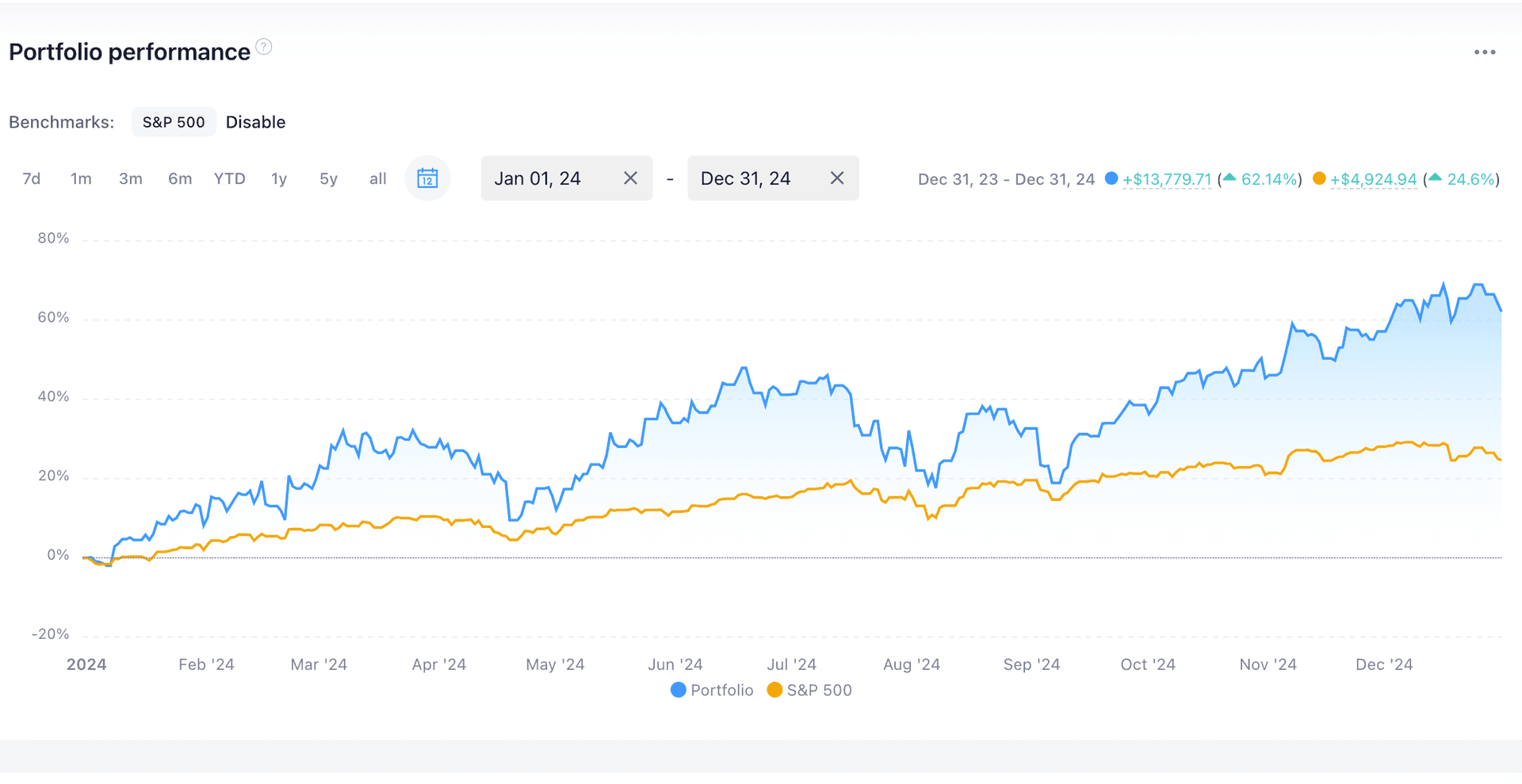Show year-to-date with YTD
This screenshot has width=1522, height=784.
229,179
